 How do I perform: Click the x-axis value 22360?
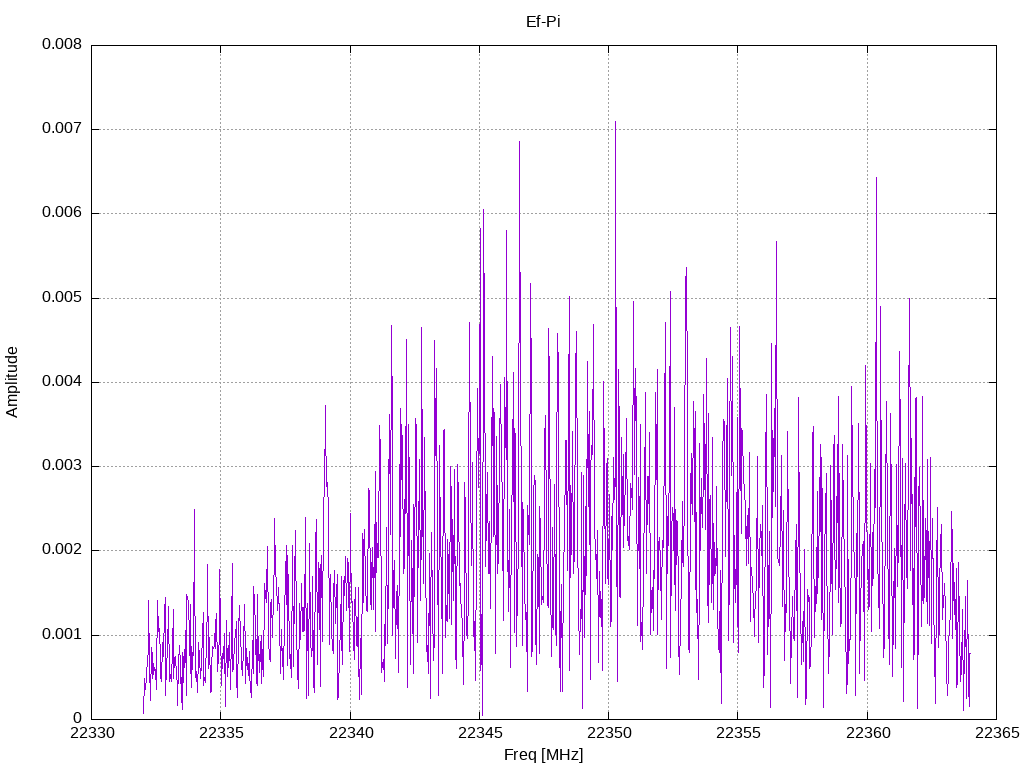(868, 733)
